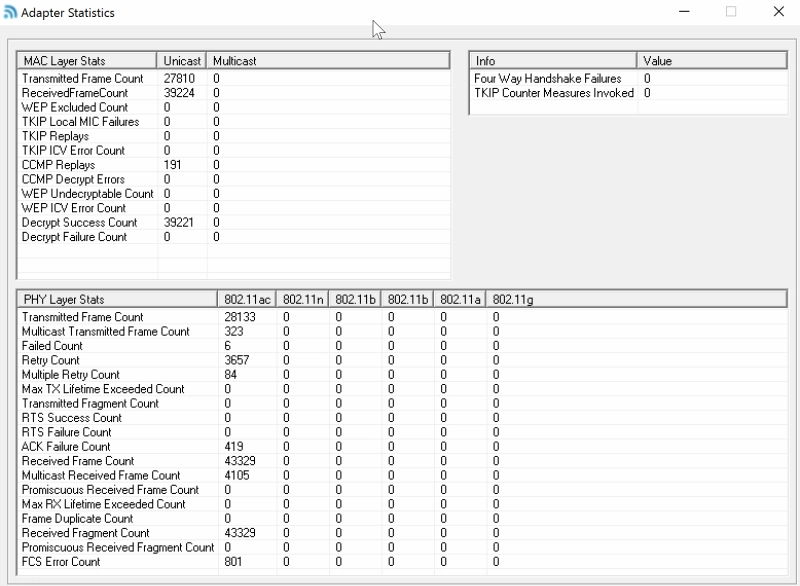Minimize the Adapter Statistics window
This screenshot has width=800, height=586.
[684, 11]
